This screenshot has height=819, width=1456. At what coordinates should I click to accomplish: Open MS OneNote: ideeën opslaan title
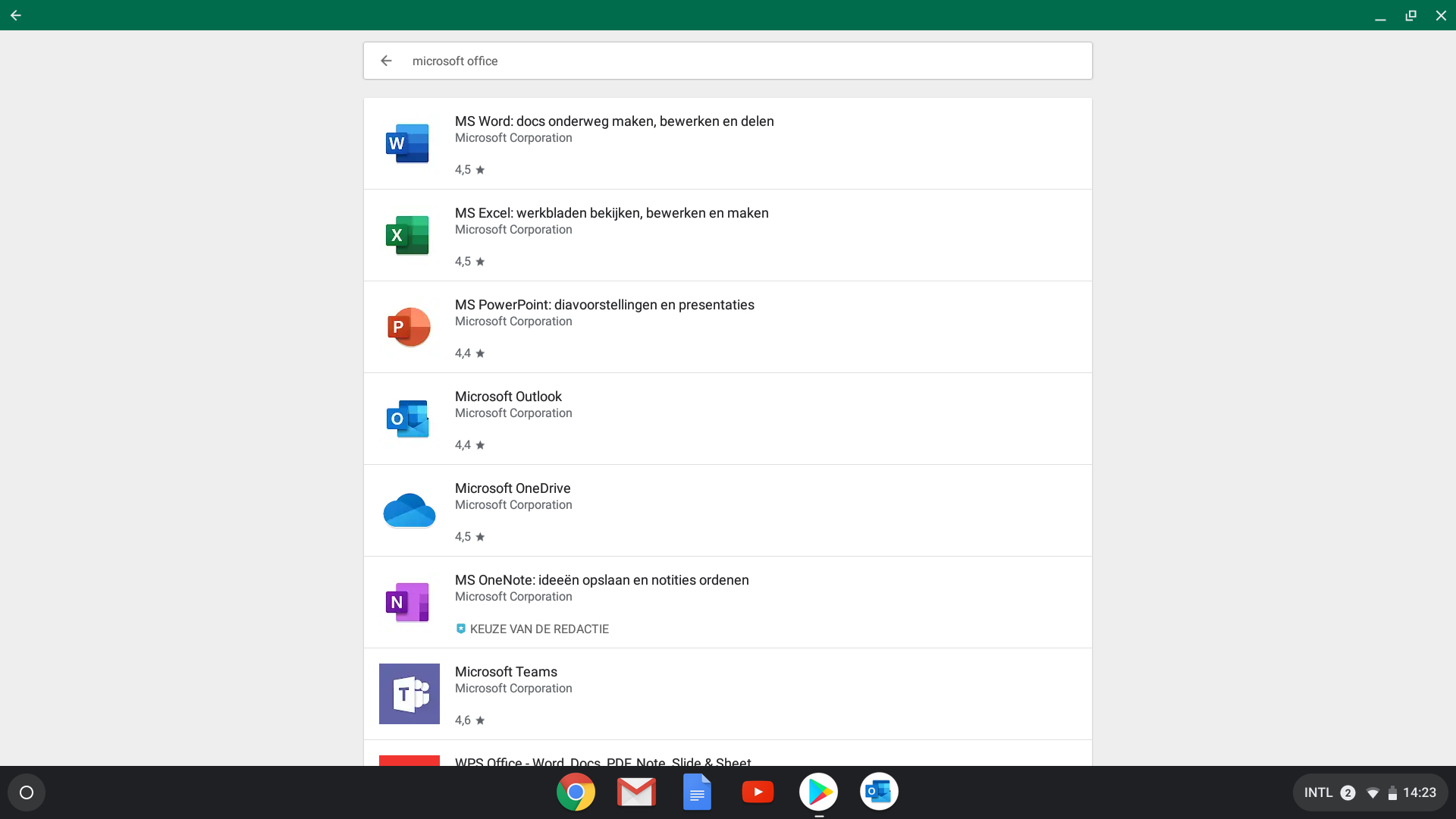pyautogui.click(x=602, y=580)
